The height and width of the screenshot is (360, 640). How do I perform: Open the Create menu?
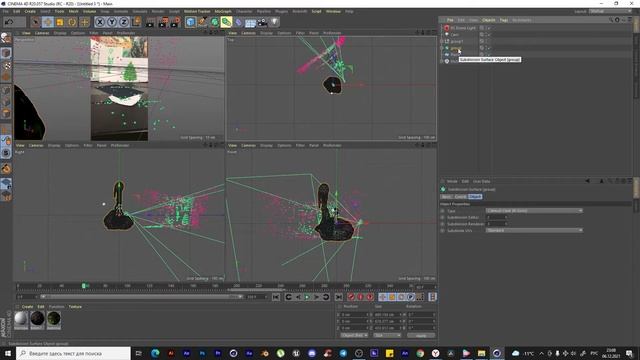[30, 11]
